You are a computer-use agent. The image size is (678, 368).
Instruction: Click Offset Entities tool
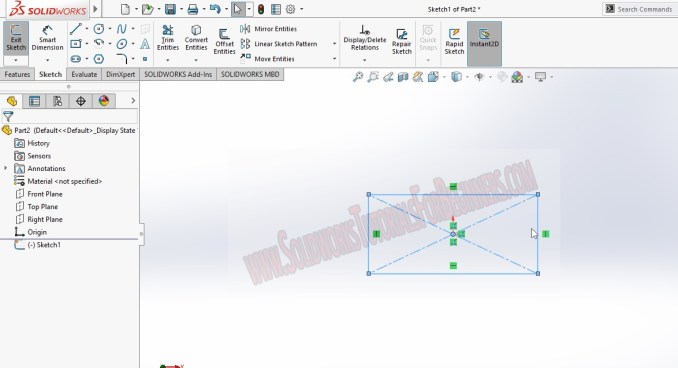[x=224, y=42]
